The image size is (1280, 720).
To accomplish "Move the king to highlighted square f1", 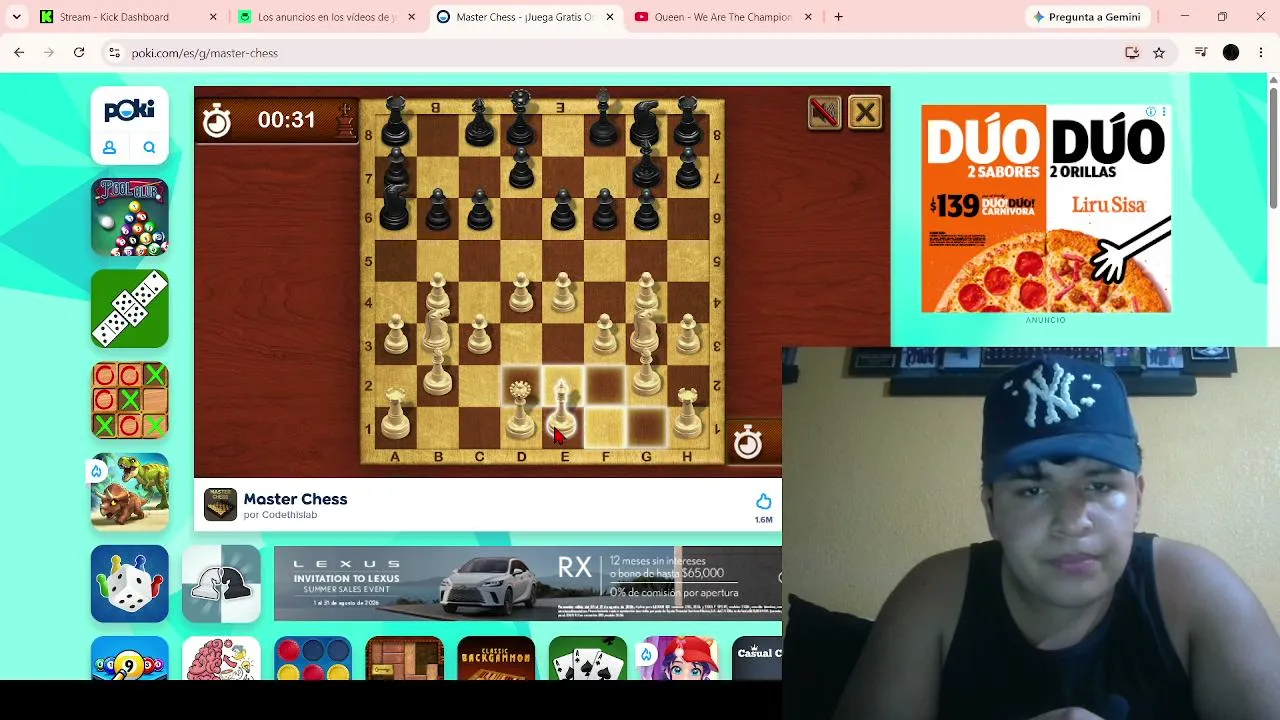I will pos(605,427).
